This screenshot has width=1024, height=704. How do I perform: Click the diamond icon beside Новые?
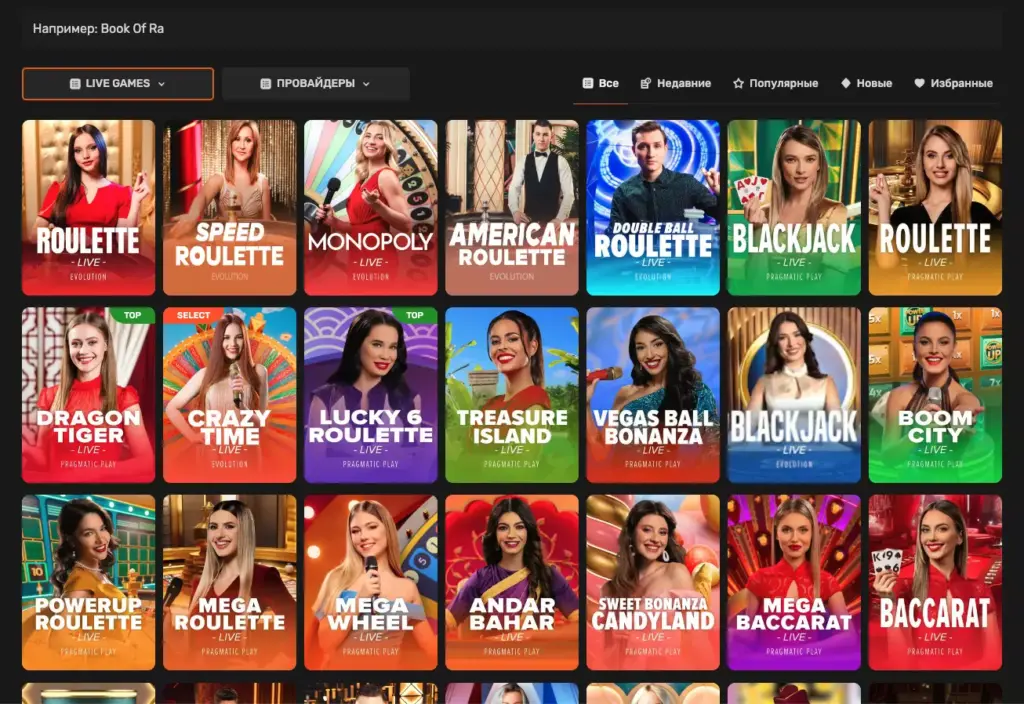[846, 84]
